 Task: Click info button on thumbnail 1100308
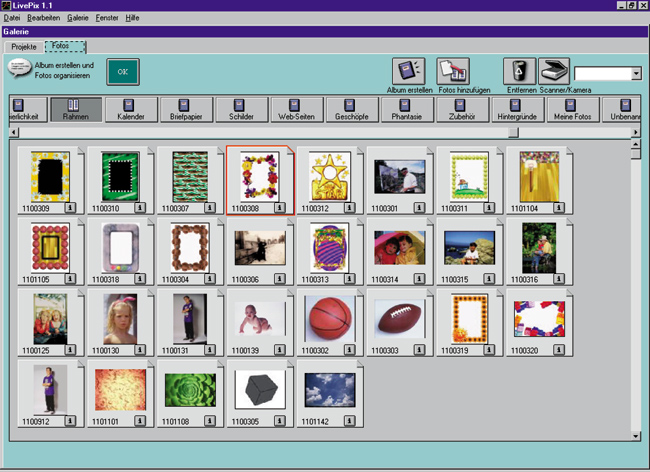click(x=280, y=208)
